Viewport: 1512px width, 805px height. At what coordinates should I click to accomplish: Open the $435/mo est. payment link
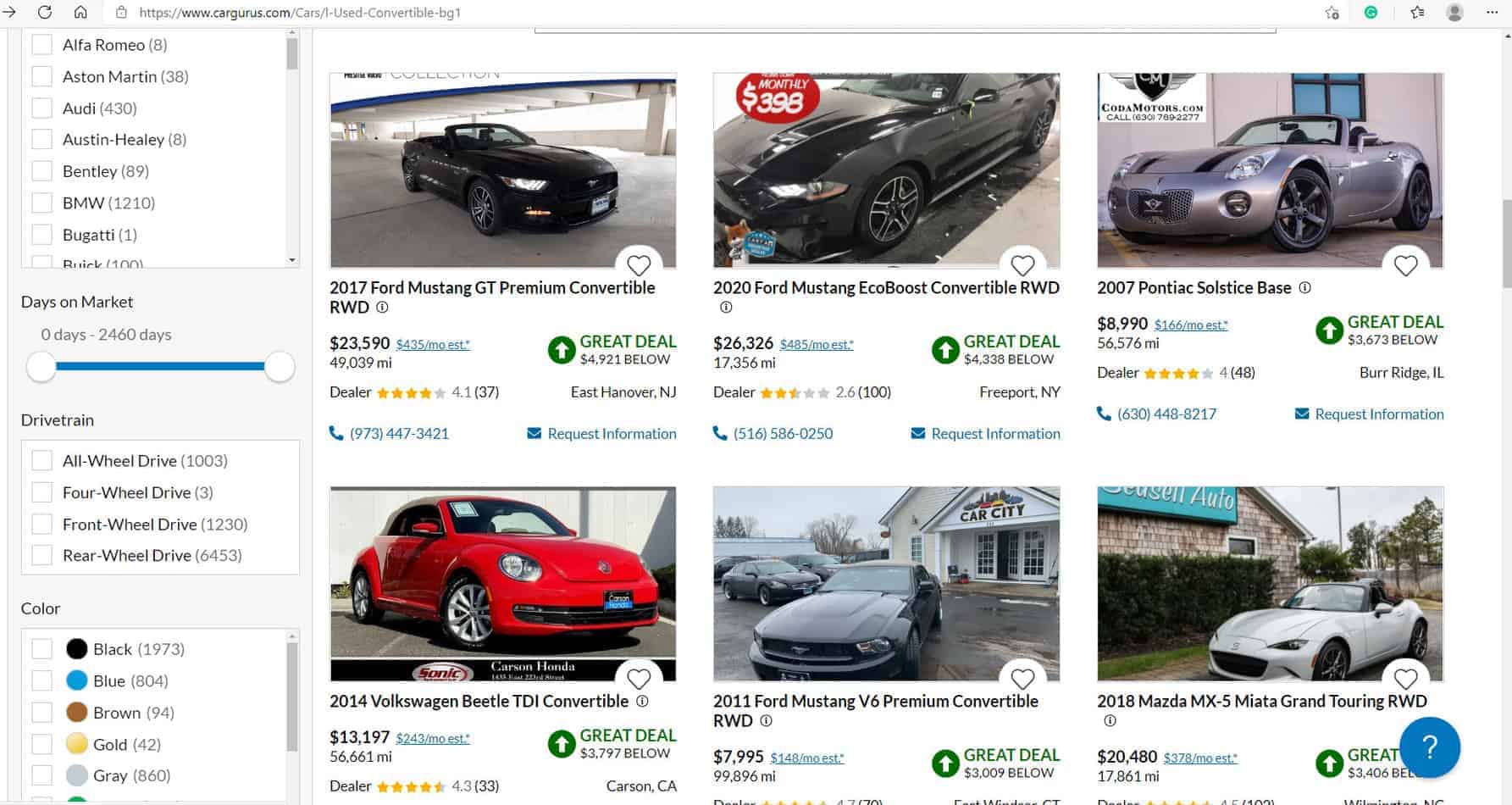click(434, 344)
